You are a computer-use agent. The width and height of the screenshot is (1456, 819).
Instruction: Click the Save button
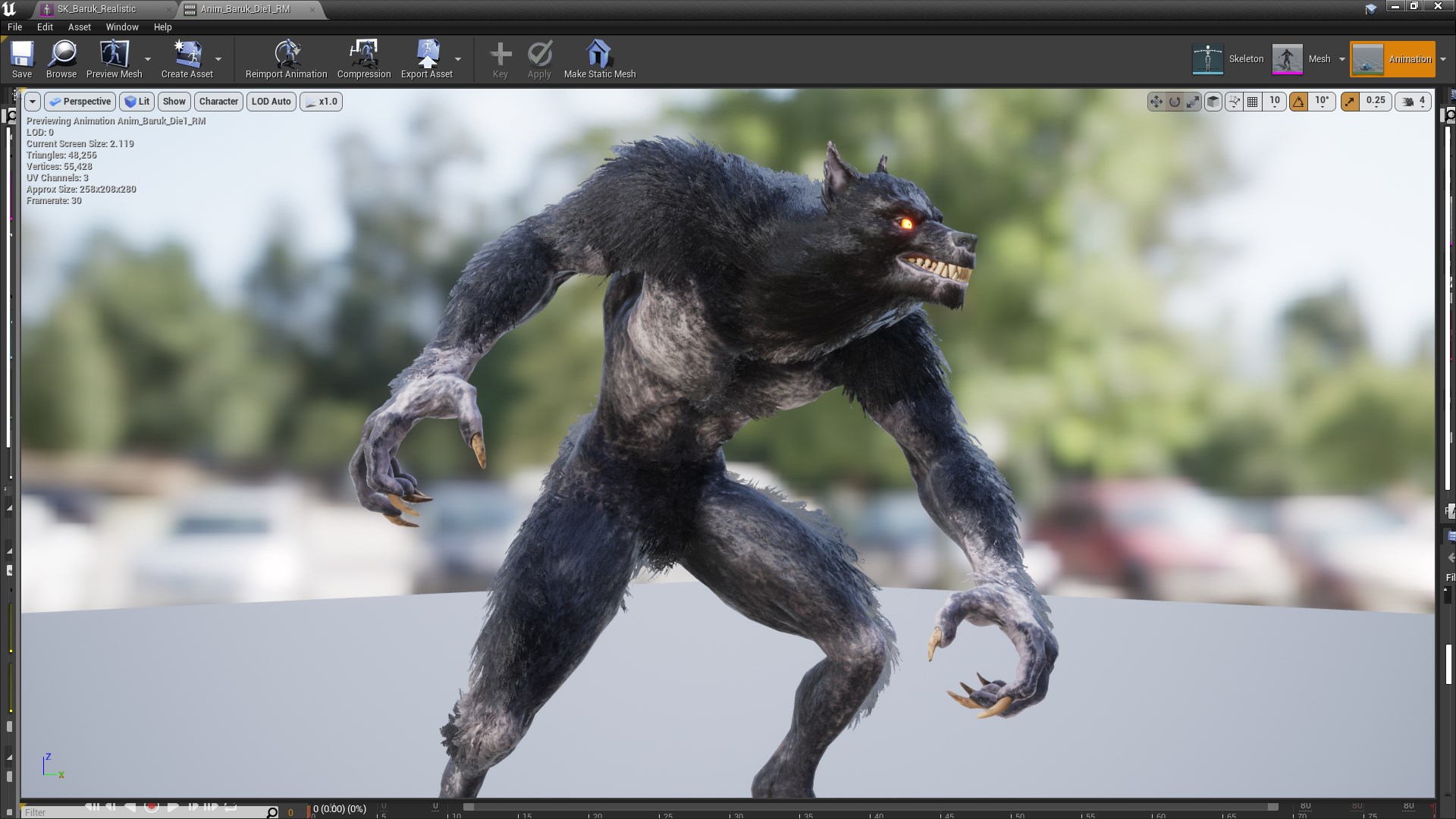click(21, 59)
